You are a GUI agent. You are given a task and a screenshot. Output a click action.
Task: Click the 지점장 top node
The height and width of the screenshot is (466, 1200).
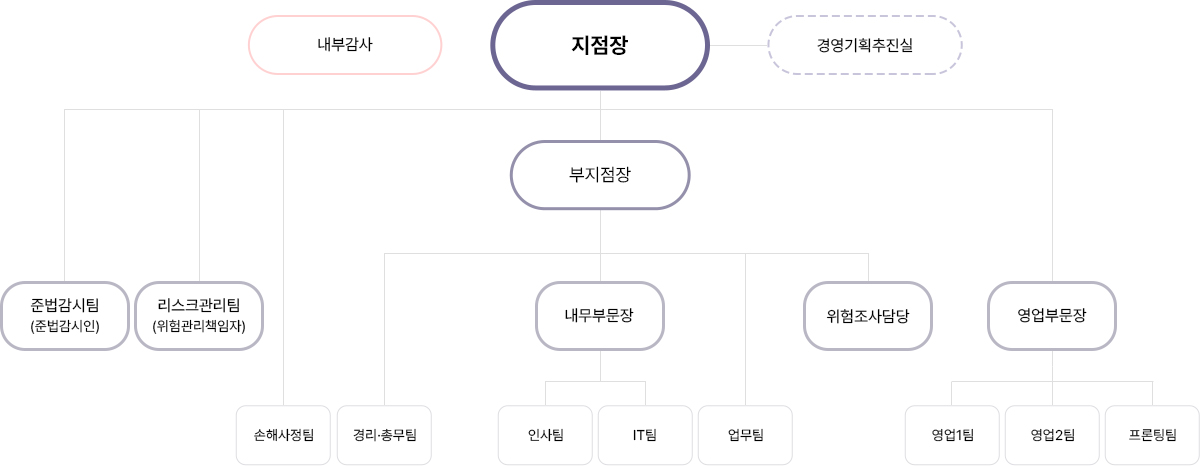[599, 46]
